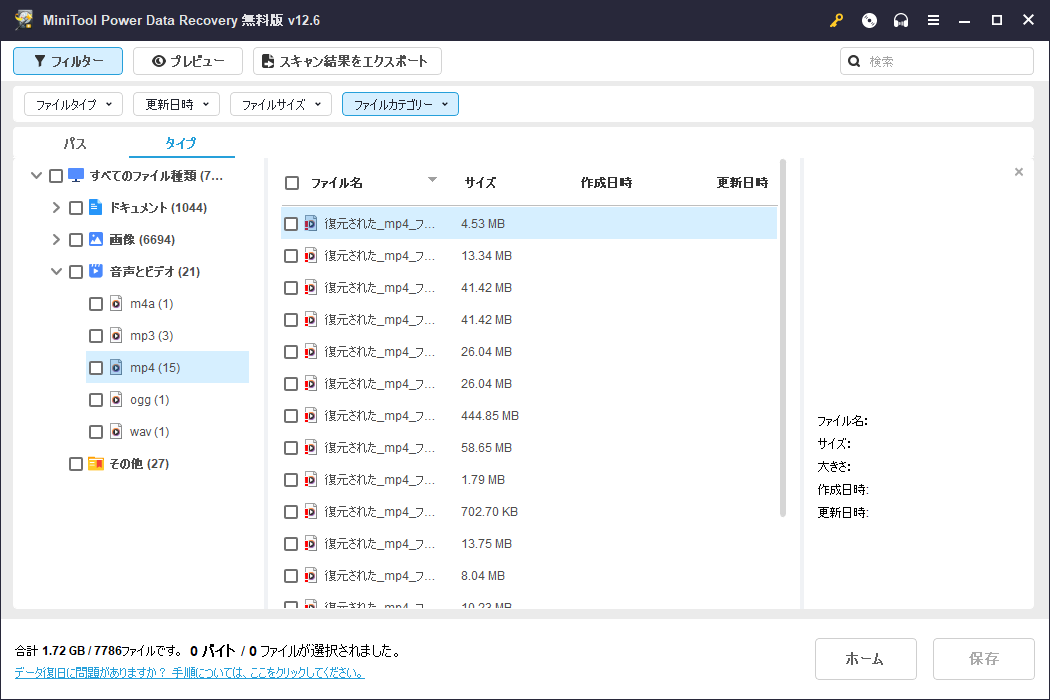Select the m4a (1) tree item
The image size is (1050, 700).
[151, 303]
